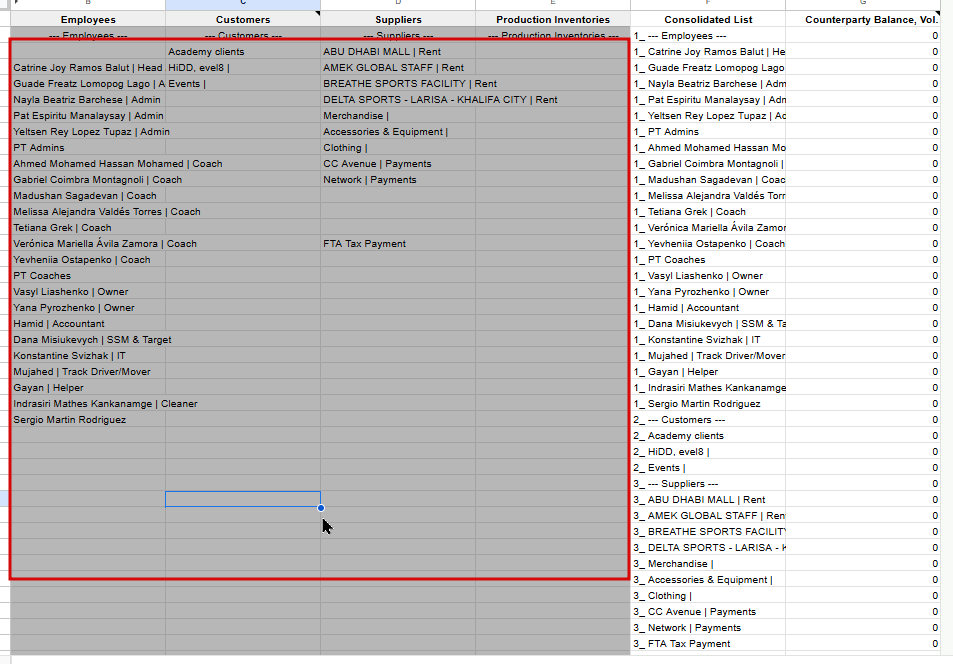Viewport: 953px width, 664px height.
Task: Click the Clothing supplier cell
Action: coord(398,148)
